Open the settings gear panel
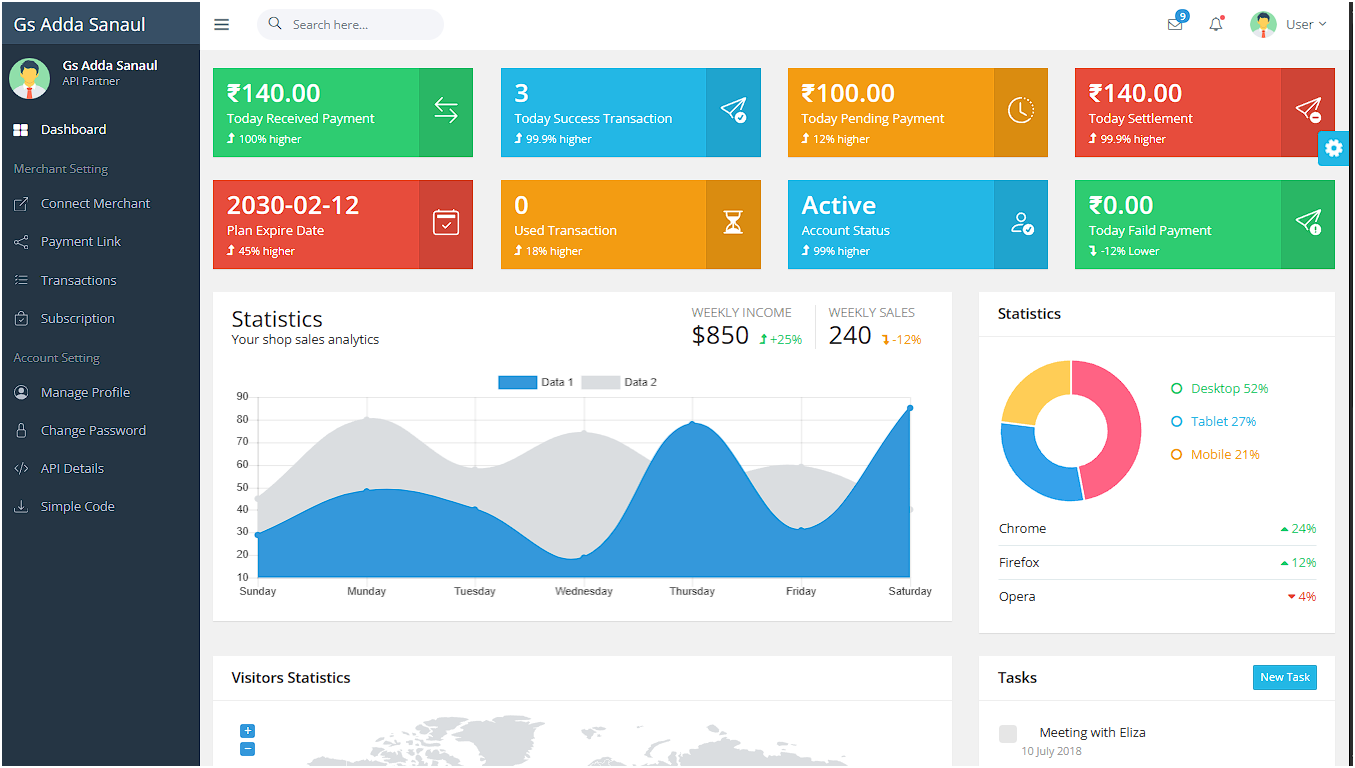The height and width of the screenshot is (768, 1355). click(1333, 148)
